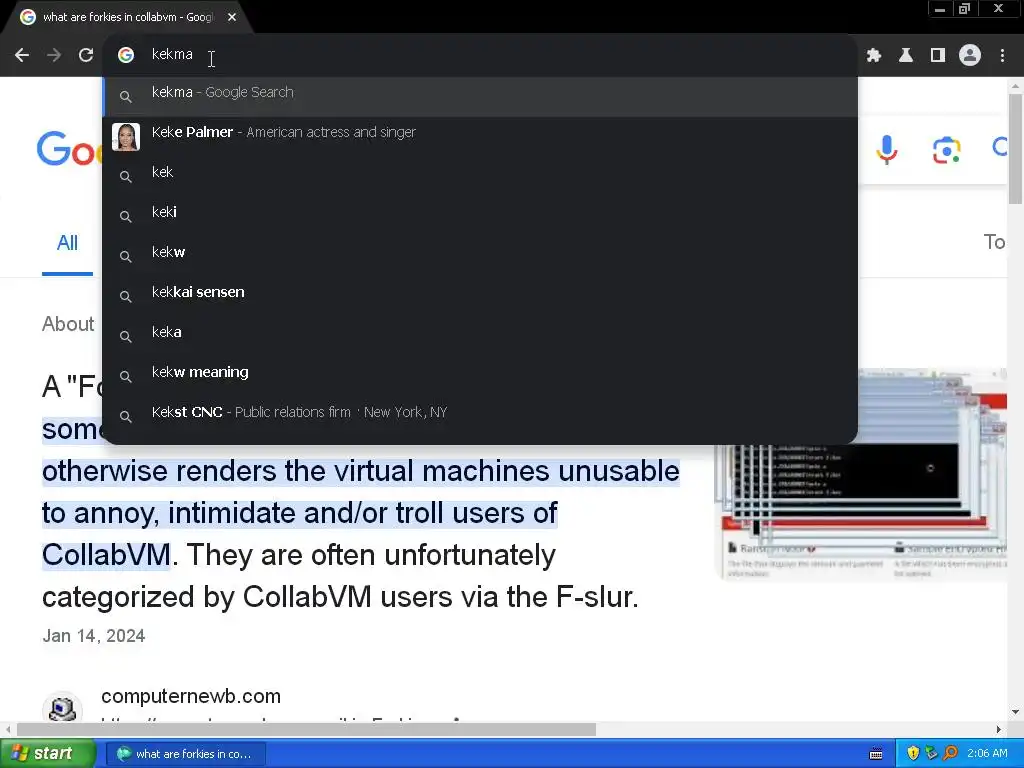Click the highlighted 'CollabVM' snippet text
The width and height of the screenshot is (1024, 768).
pos(106,555)
